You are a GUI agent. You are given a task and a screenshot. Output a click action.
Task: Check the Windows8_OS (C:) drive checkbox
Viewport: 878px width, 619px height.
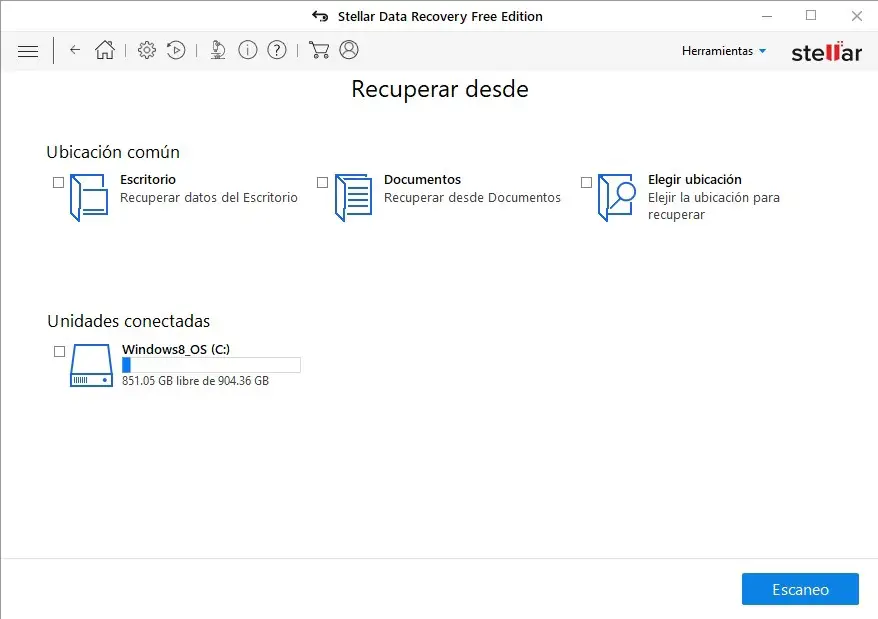pyautogui.click(x=59, y=351)
